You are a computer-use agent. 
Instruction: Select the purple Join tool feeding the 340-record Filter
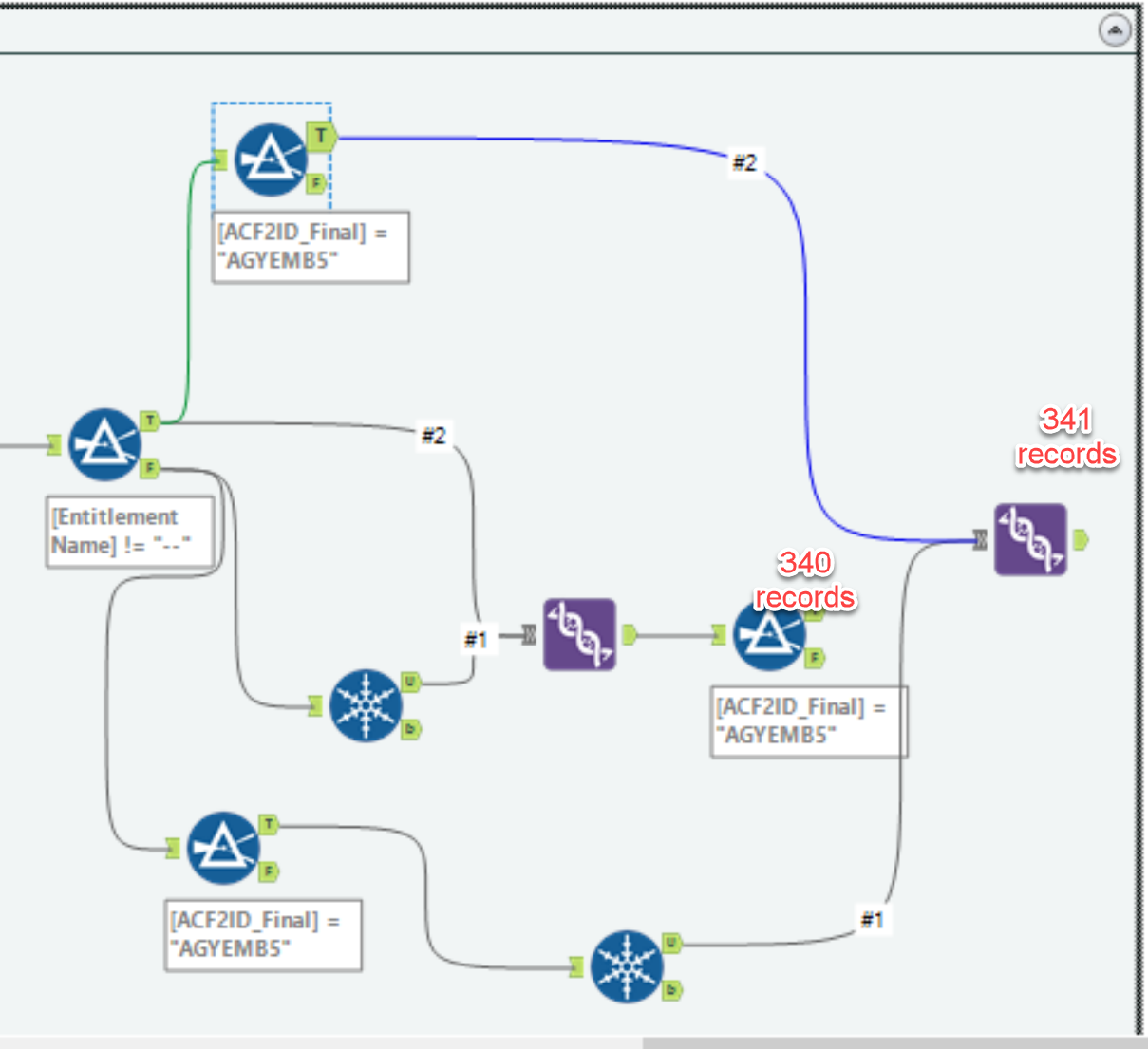click(577, 634)
